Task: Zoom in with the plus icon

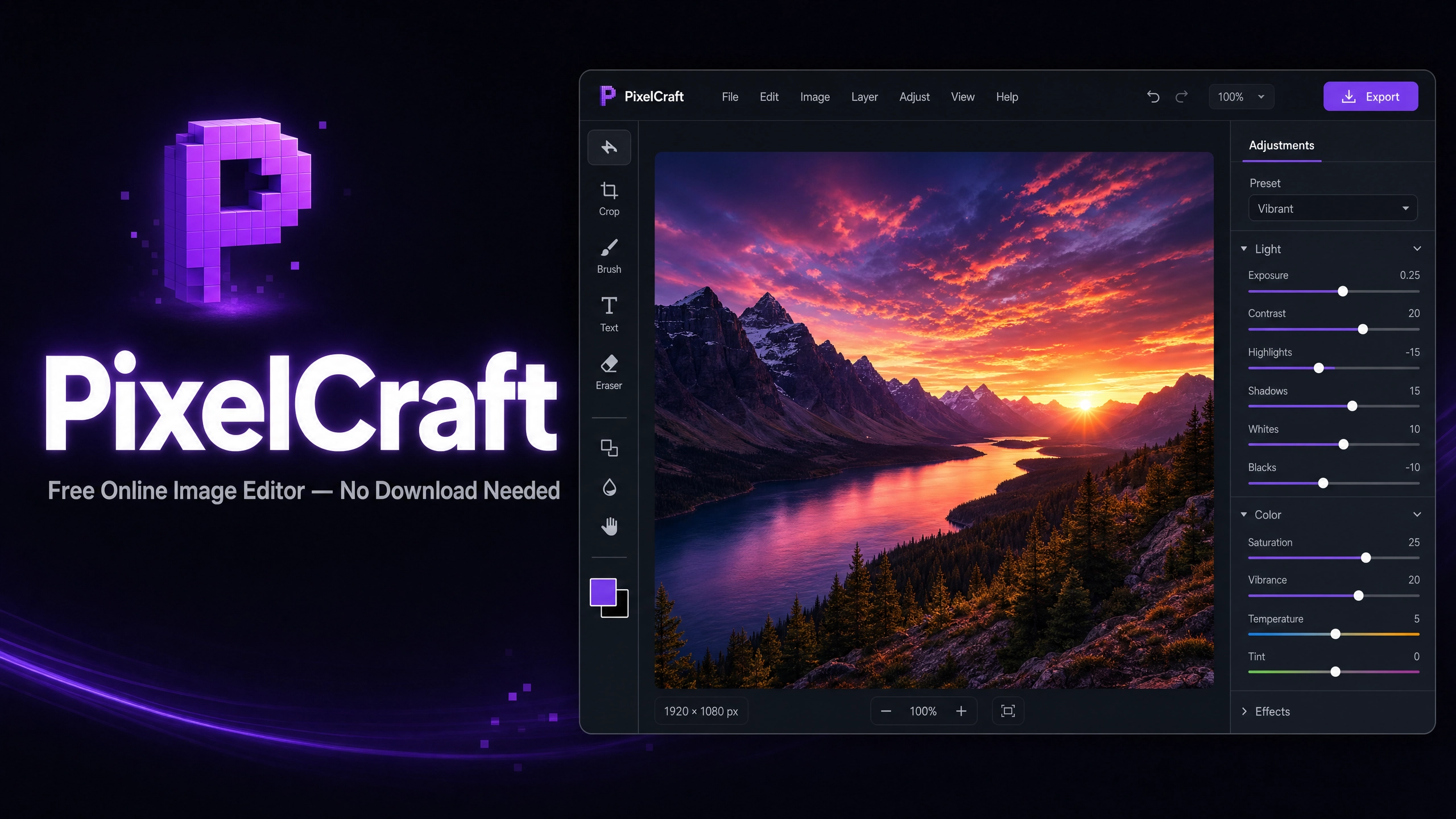Action: [x=961, y=712]
